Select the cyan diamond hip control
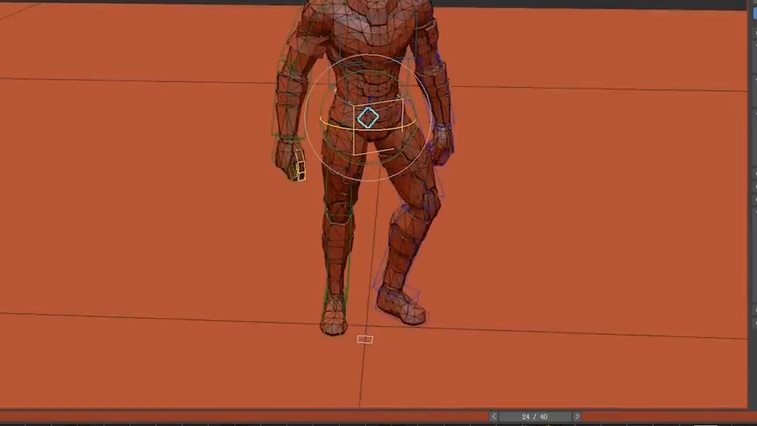Viewport: 757px width, 426px height. 368,118
